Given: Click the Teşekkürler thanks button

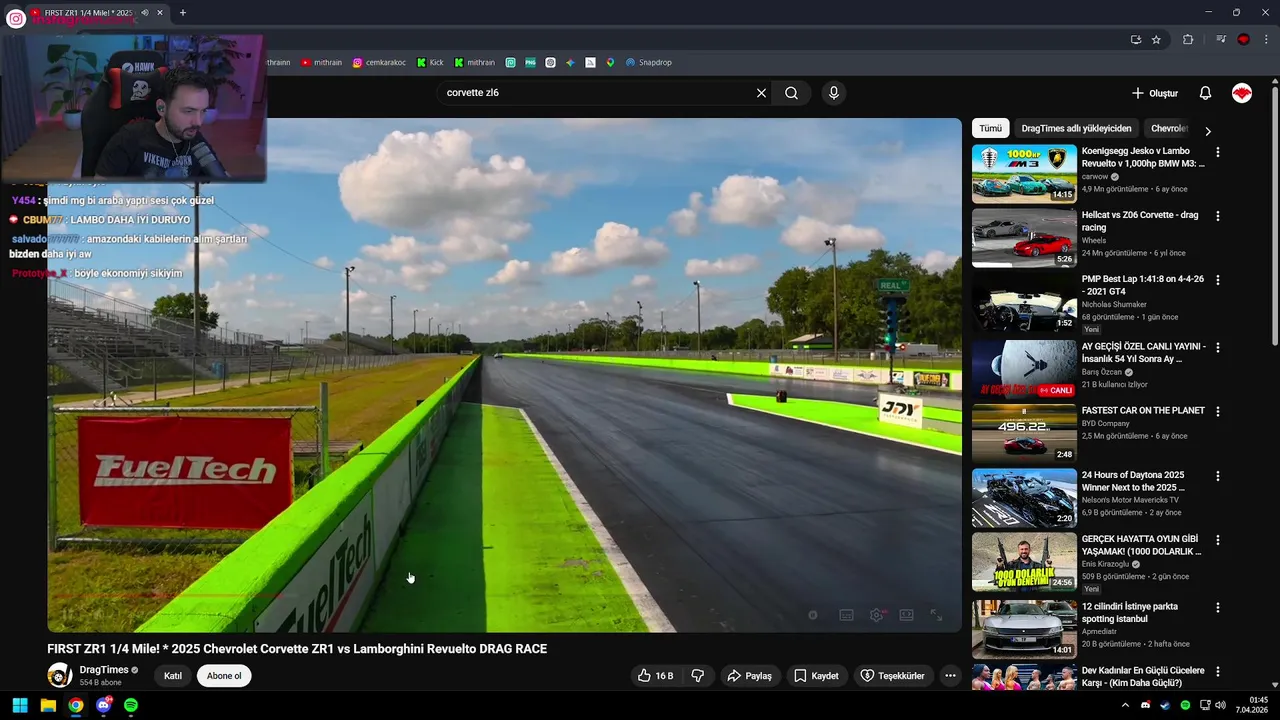Looking at the screenshot, I should (892, 676).
